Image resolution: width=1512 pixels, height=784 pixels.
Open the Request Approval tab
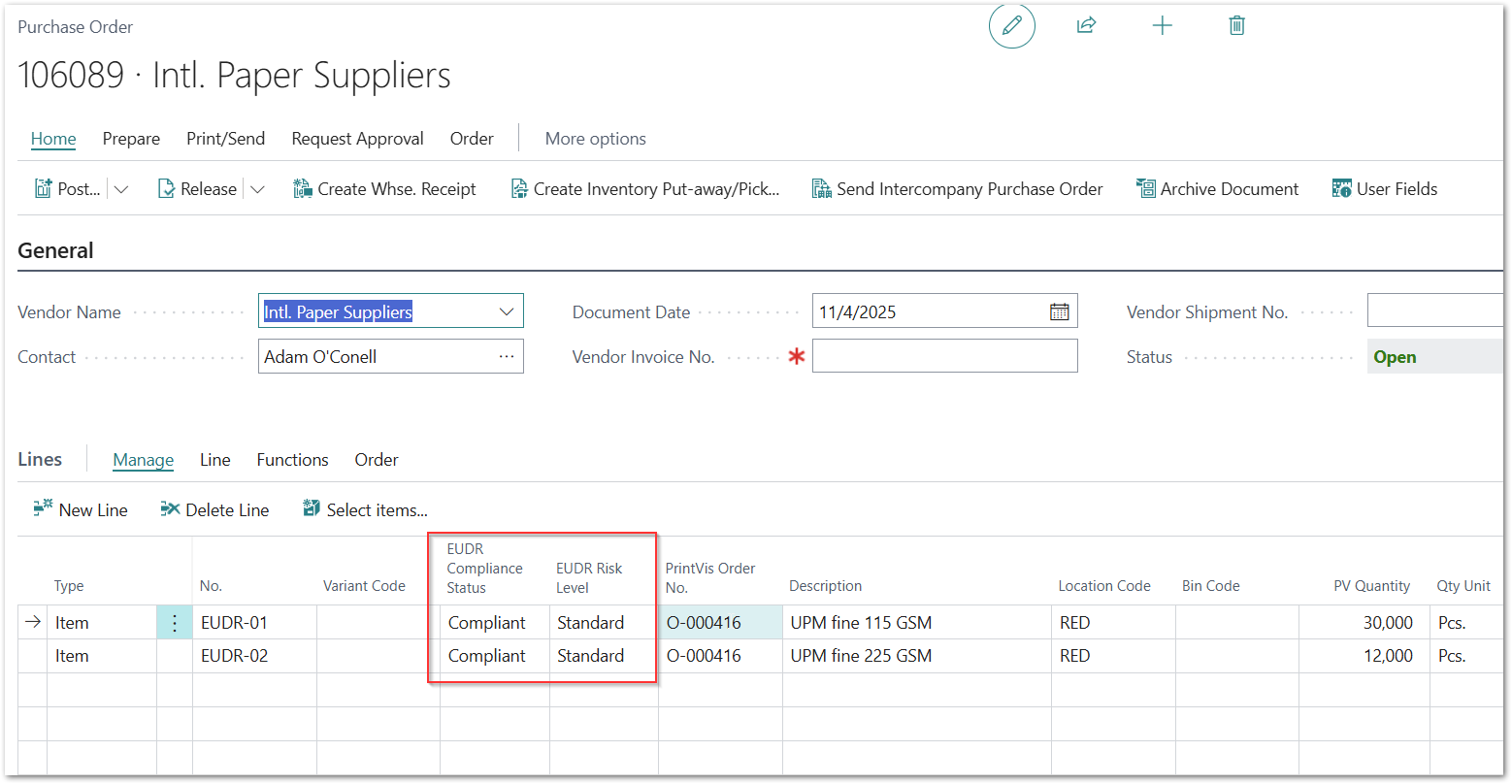pos(357,139)
